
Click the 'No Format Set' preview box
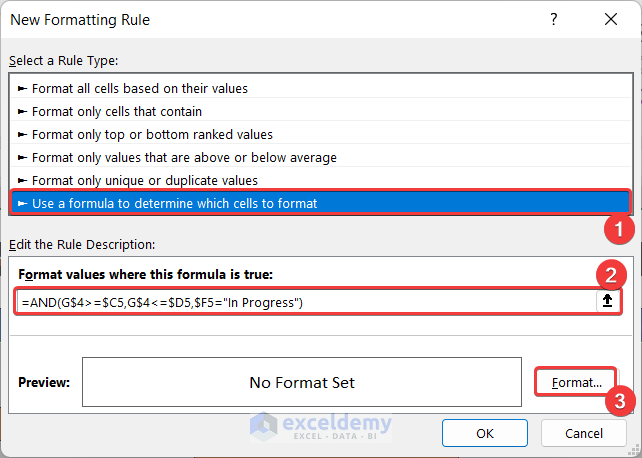(x=301, y=382)
